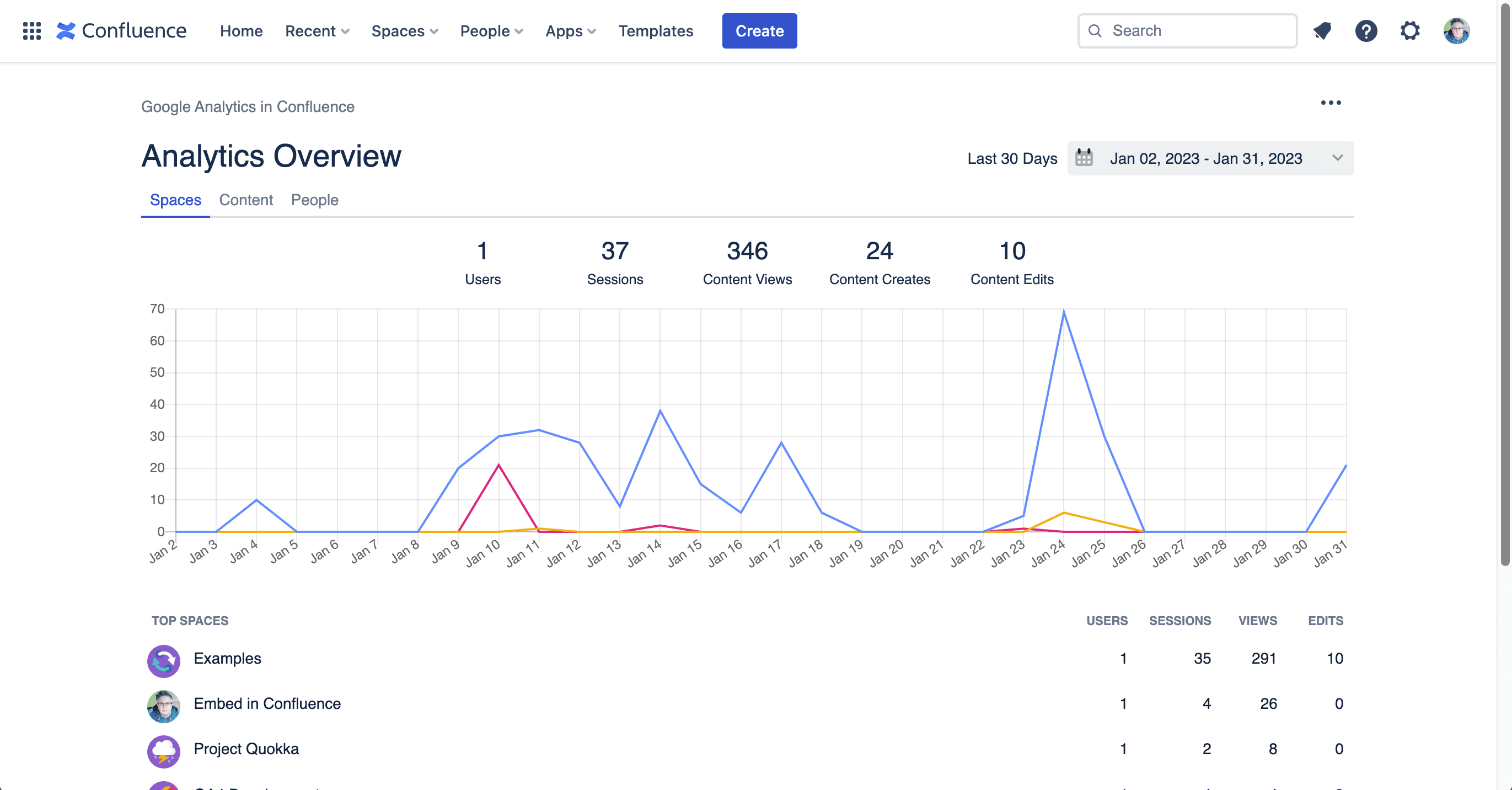This screenshot has width=1512, height=790.
Task: Click the Examples space icon
Action: click(163, 661)
